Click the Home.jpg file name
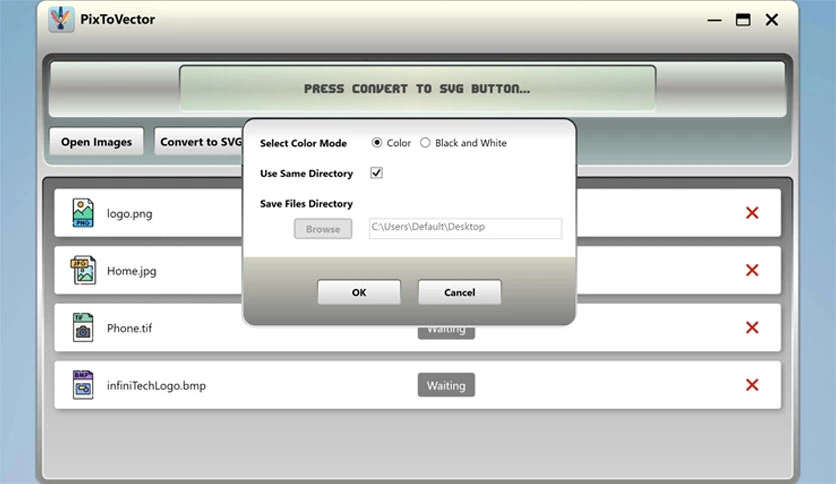Image resolution: width=836 pixels, height=484 pixels. click(x=132, y=271)
